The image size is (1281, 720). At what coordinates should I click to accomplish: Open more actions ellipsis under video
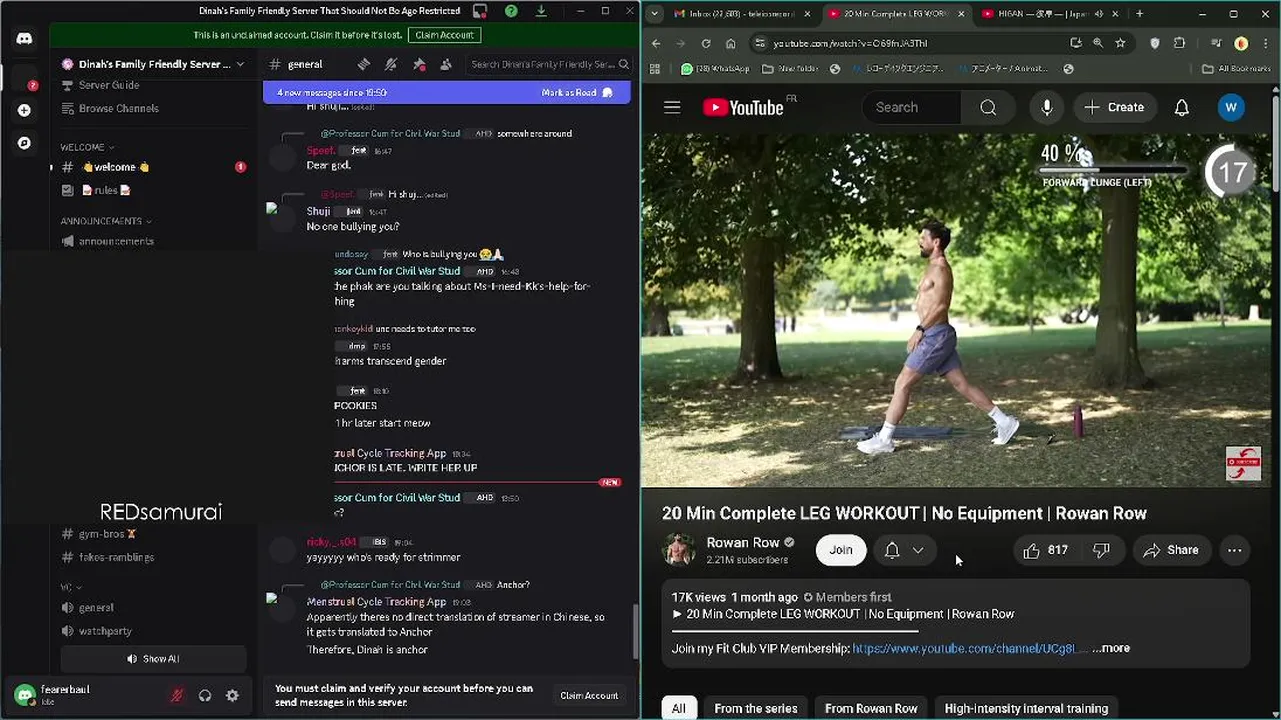pyautogui.click(x=1235, y=550)
